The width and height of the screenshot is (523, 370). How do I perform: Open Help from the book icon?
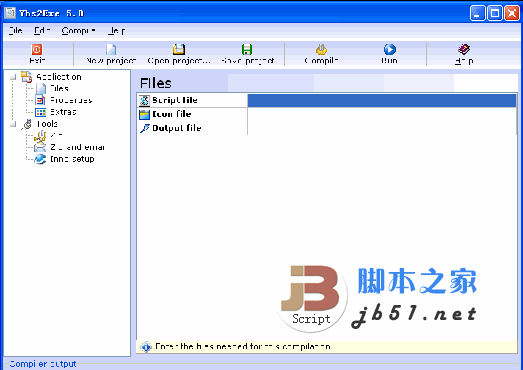(464, 49)
